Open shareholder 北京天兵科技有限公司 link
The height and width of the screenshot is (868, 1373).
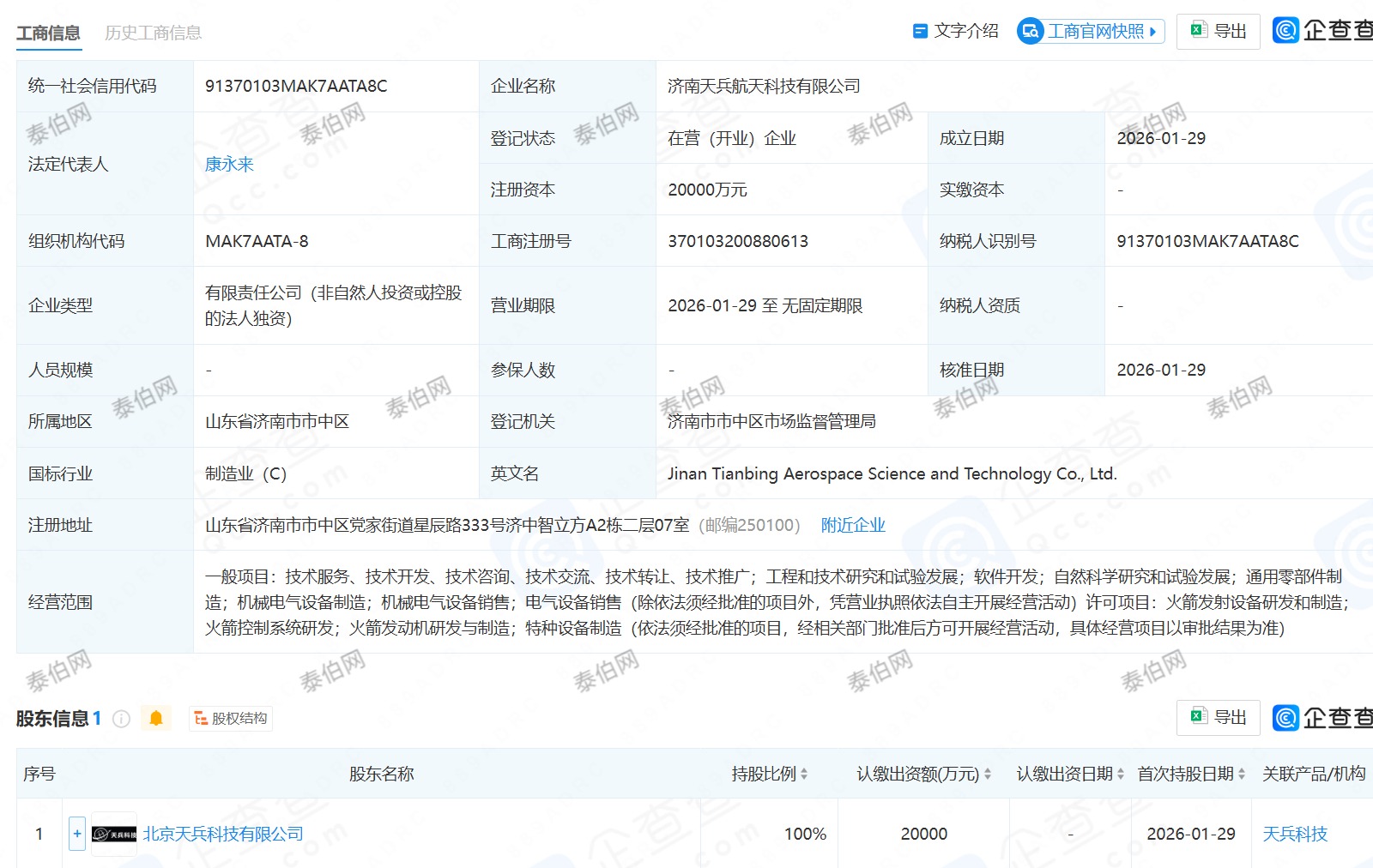pos(223,834)
